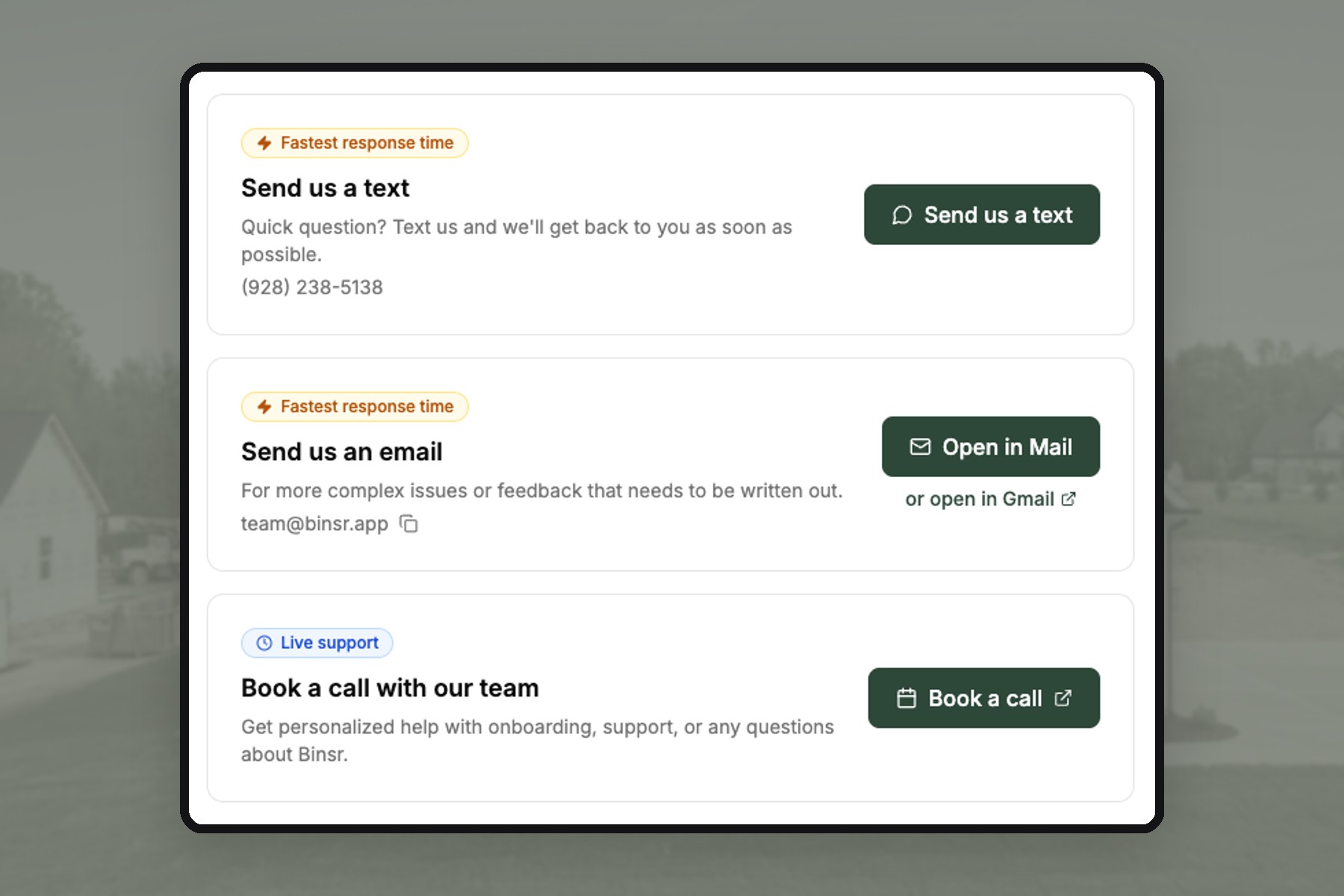Click the clock icon in Live support badge
Viewport: 1344px width, 896px height.
coord(264,643)
